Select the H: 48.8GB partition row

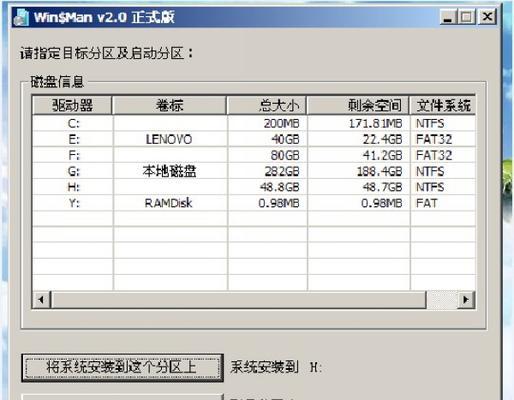click(254, 187)
